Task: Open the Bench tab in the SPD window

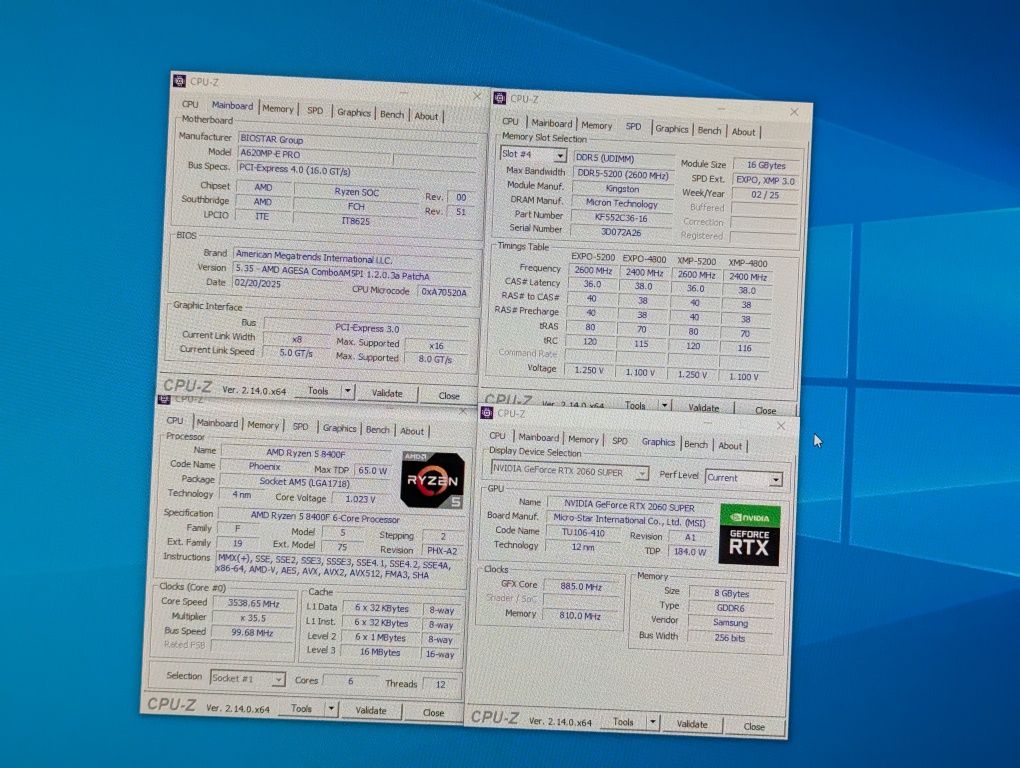Action: tap(709, 130)
